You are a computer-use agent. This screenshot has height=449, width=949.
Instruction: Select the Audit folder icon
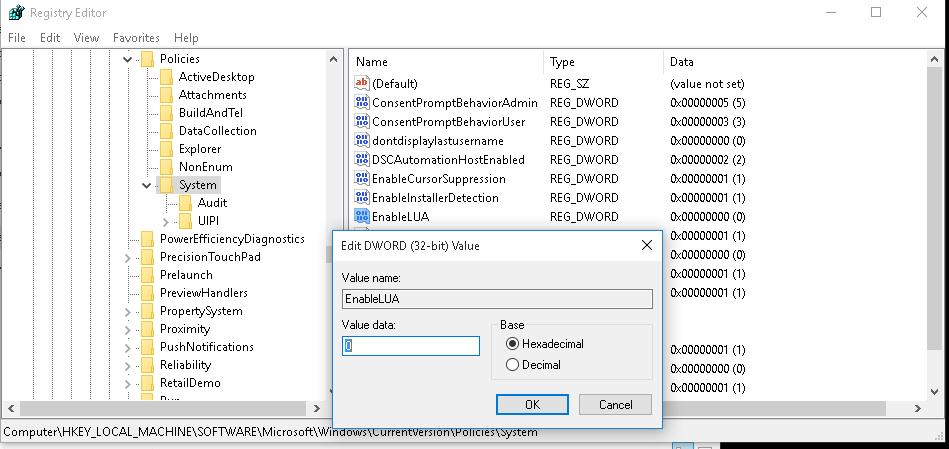click(186, 203)
